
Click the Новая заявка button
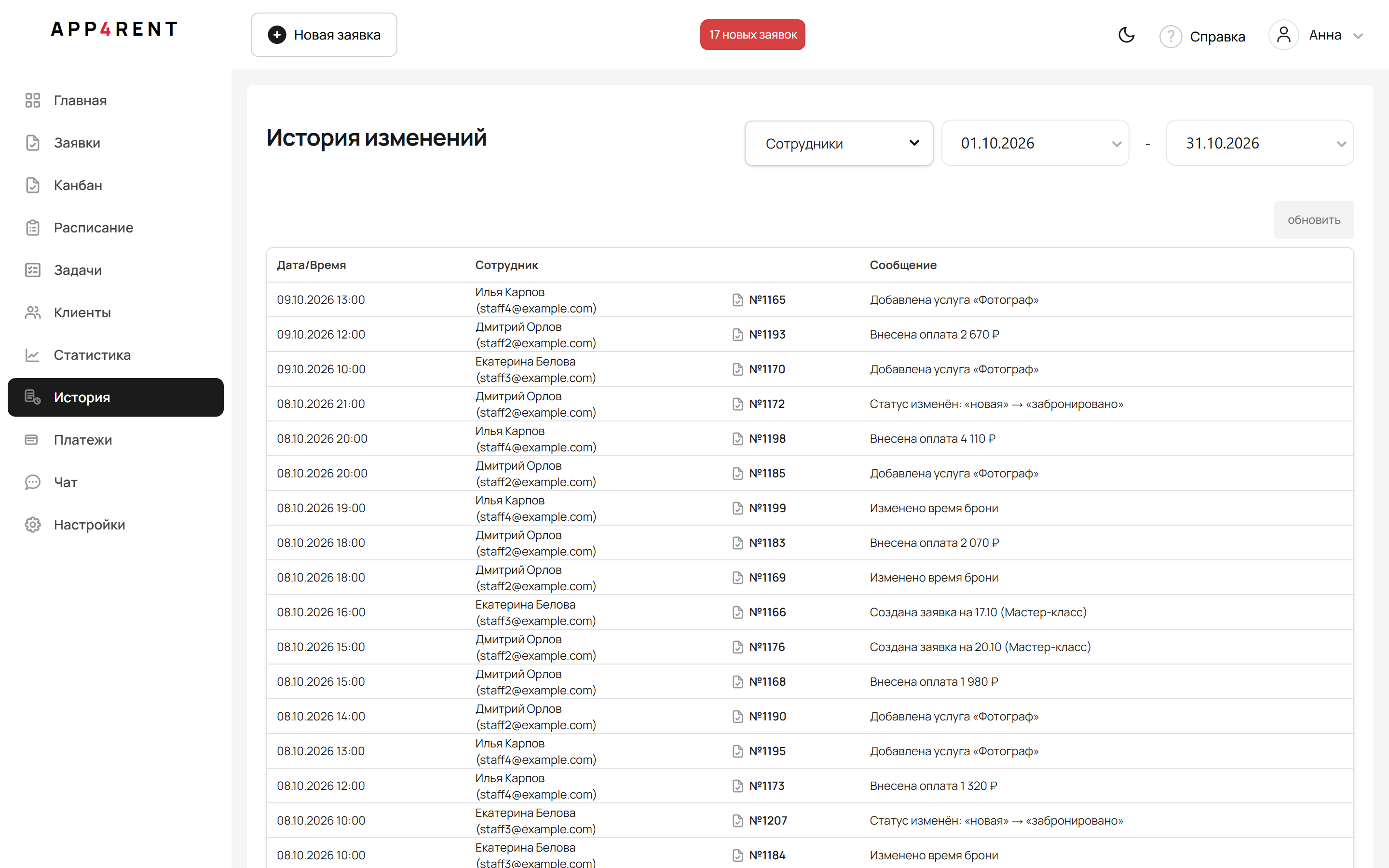(x=324, y=35)
